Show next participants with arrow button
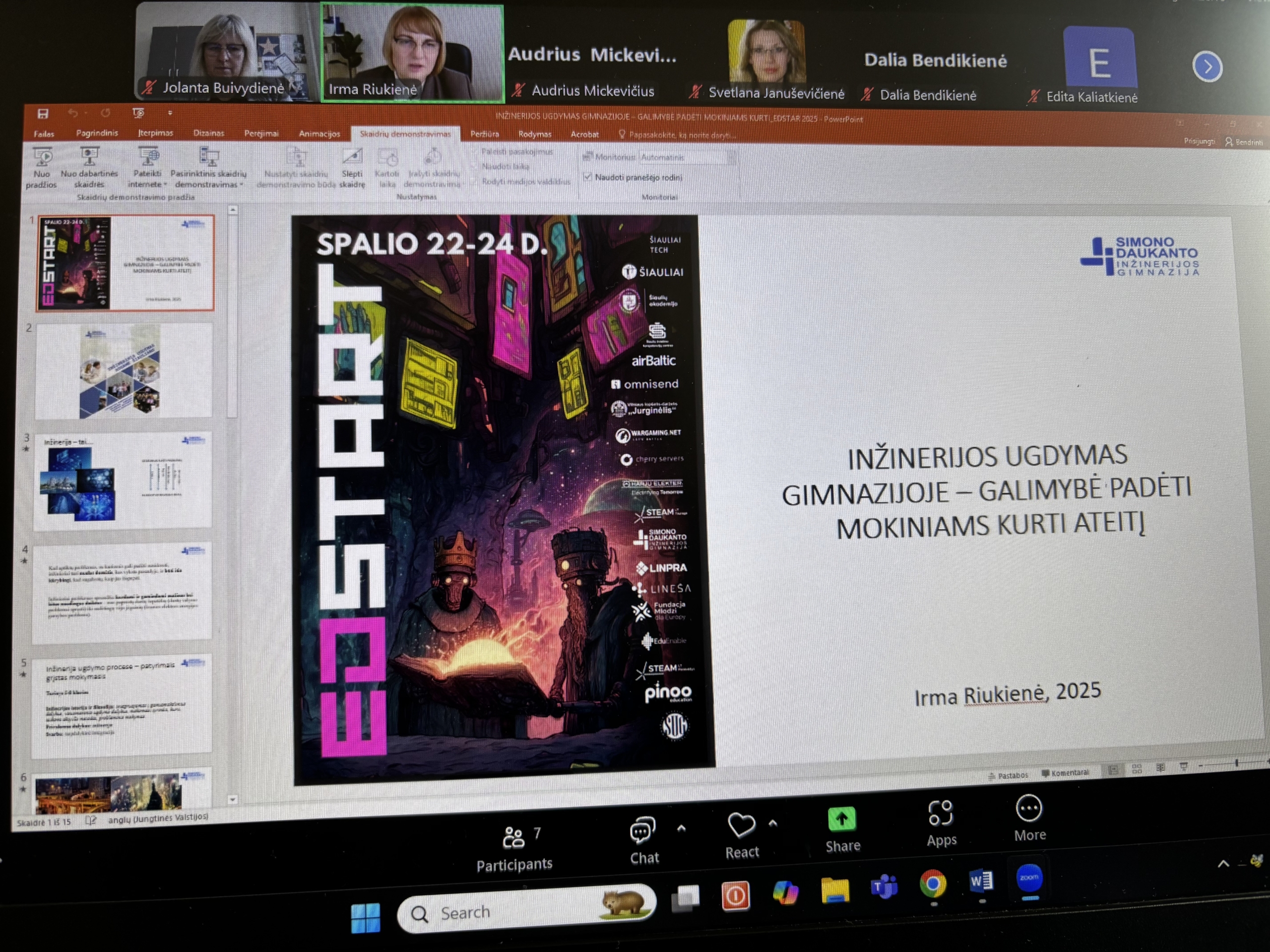This screenshot has height=952, width=1270. (1207, 67)
